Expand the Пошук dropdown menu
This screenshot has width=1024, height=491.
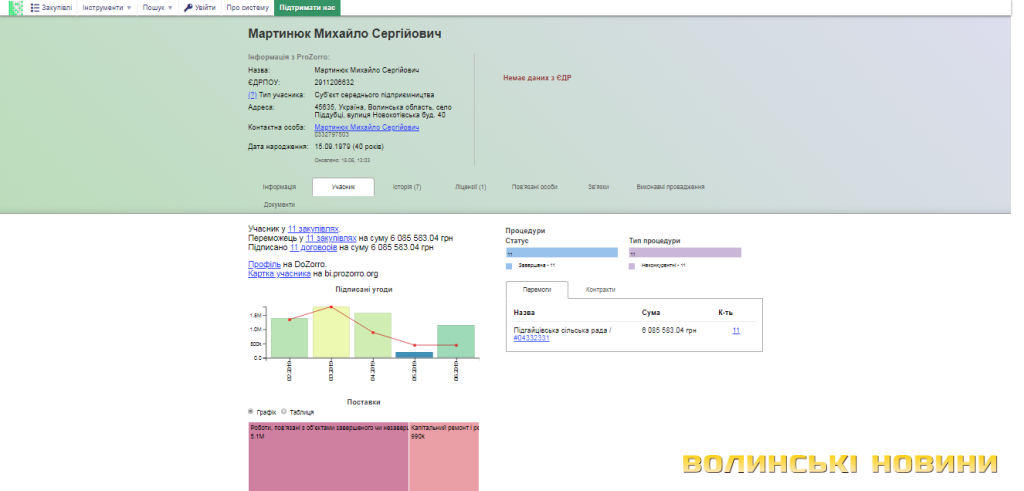(x=157, y=7)
